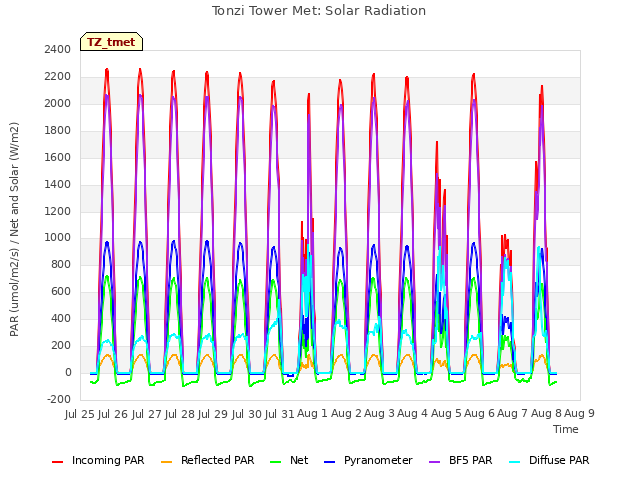Click the Aug 3 x-axis date label
This screenshot has height=480, width=640.
point(379,413)
